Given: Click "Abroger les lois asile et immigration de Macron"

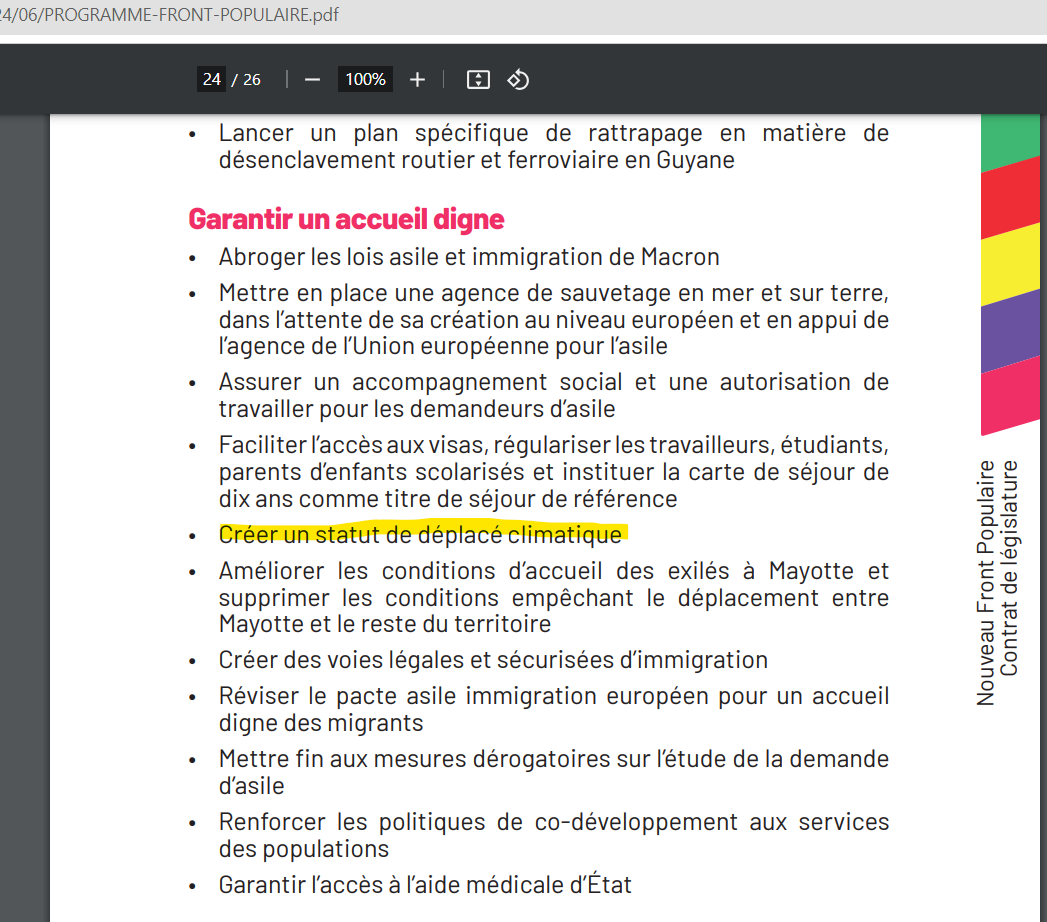Looking at the screenshot, I should click(x=469, y=257).
